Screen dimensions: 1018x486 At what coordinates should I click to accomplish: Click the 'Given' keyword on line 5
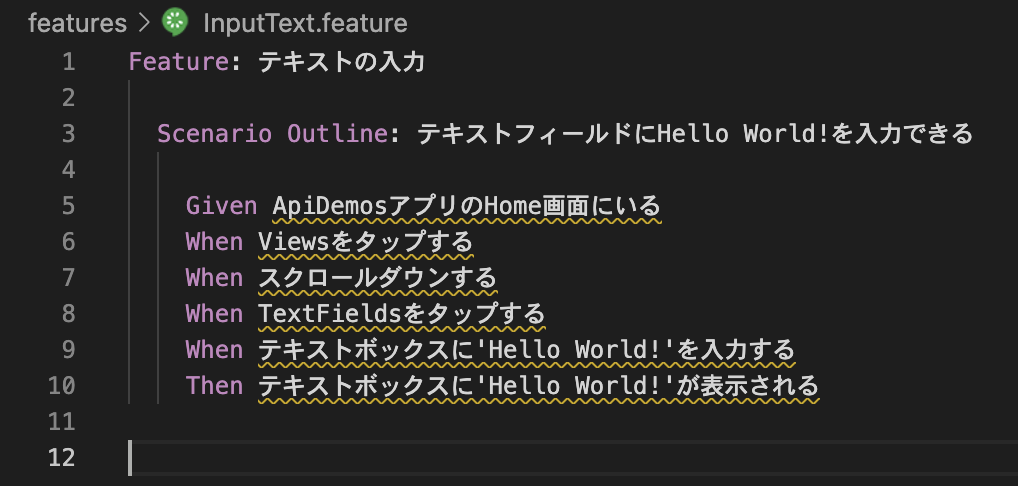pos(221,206)
